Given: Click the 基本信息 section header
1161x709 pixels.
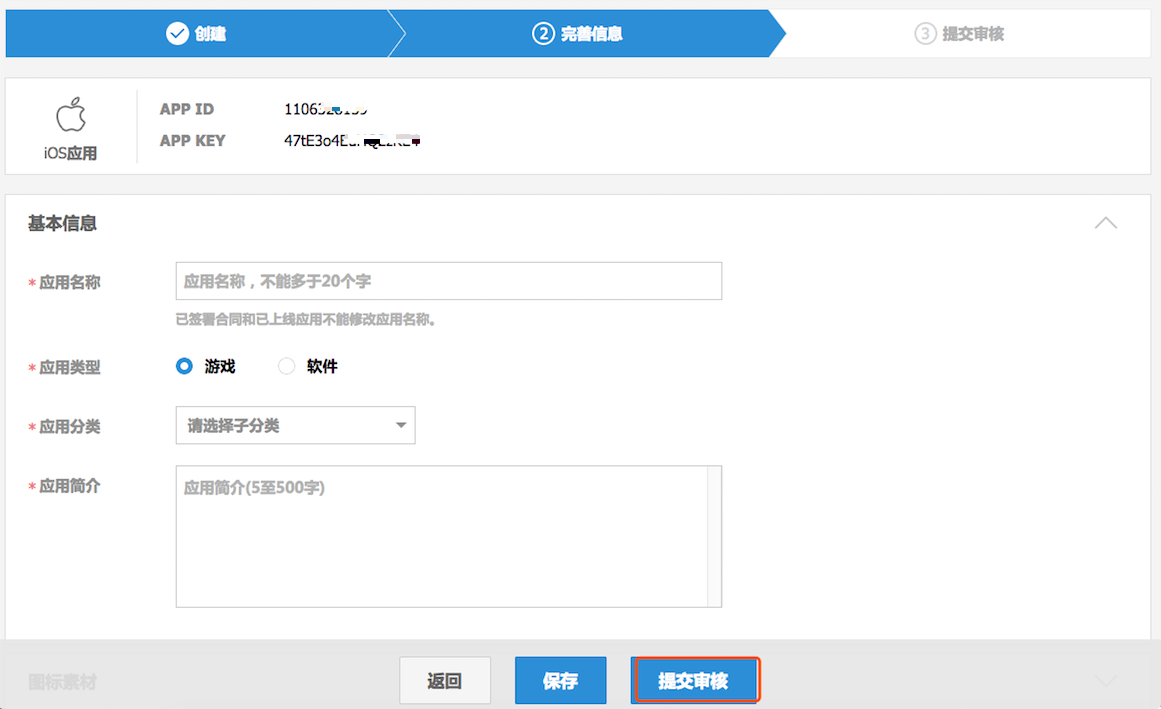Looking at the screenshot, I should (x=61, y=223).
